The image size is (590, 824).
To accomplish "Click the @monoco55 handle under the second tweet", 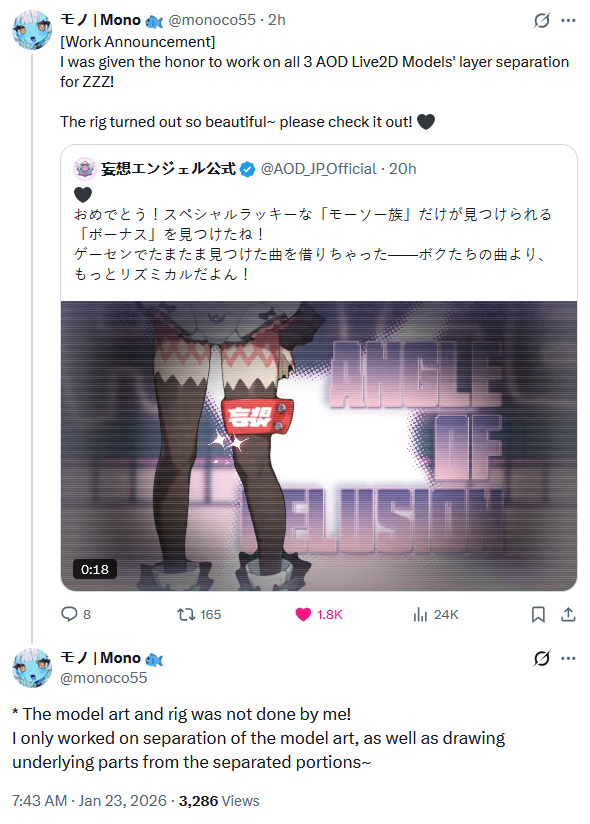I will pyautogui.click(x=103, y=678).
